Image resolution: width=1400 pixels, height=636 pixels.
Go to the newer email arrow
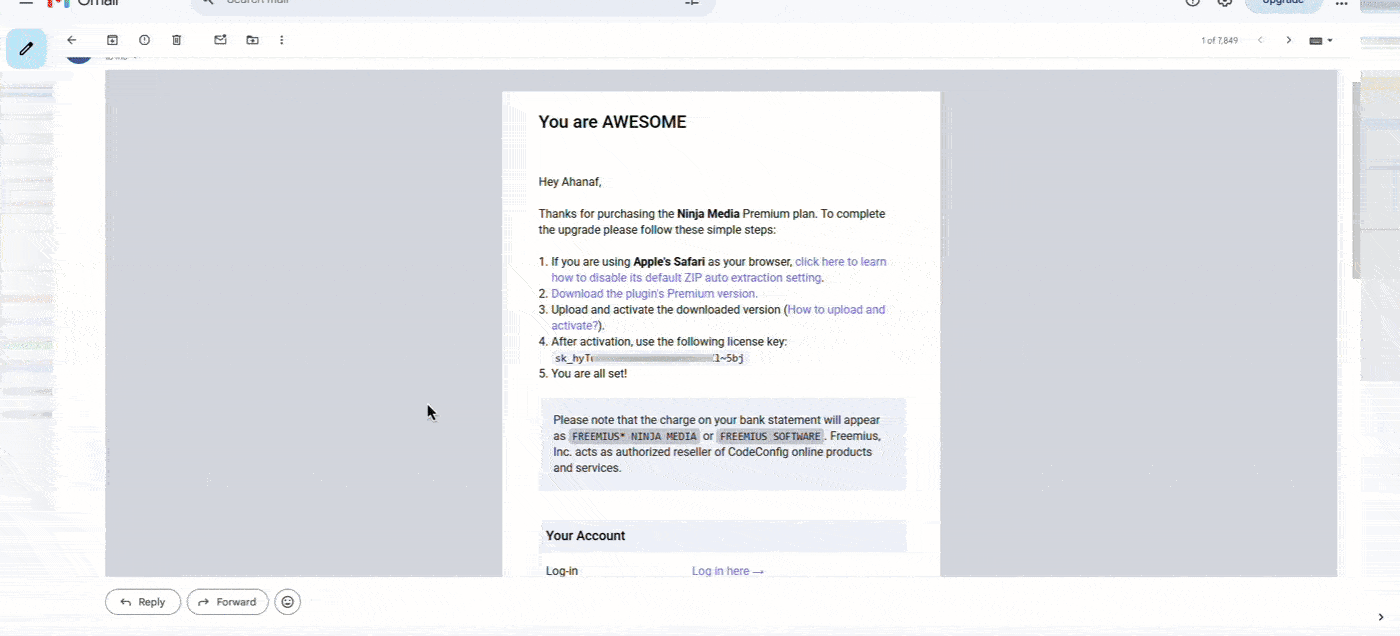tap(1260, 40)
